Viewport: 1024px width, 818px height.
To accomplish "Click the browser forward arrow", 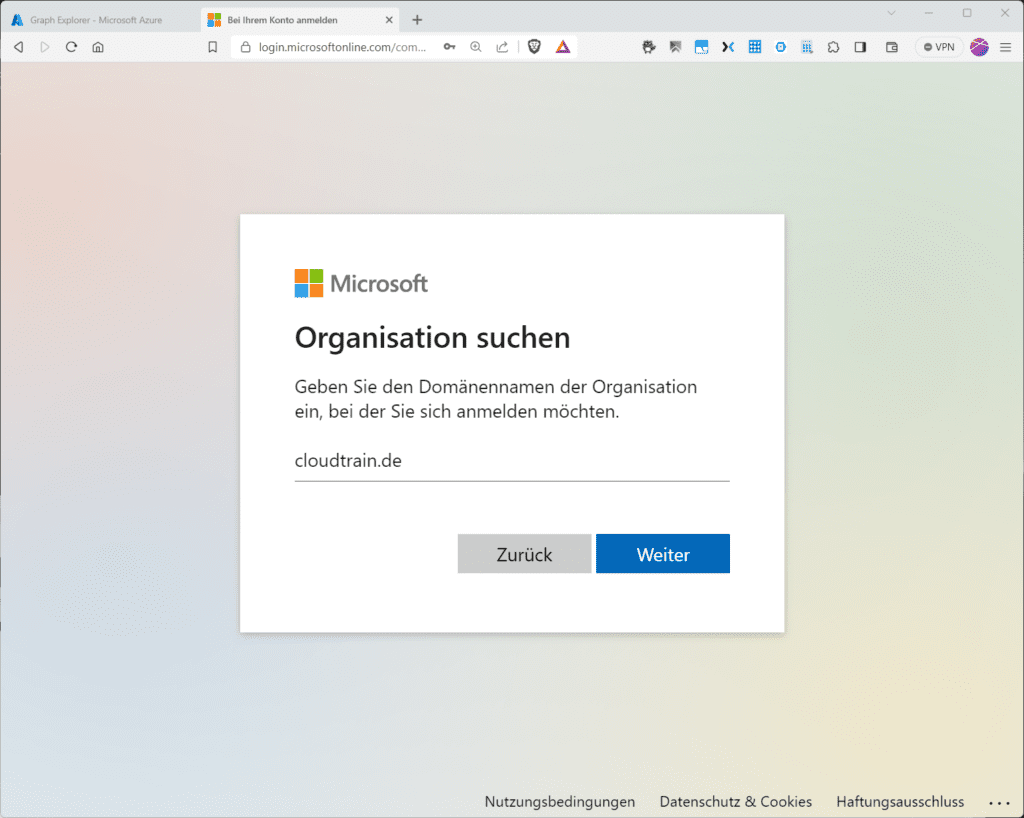I will coord(44,47).
